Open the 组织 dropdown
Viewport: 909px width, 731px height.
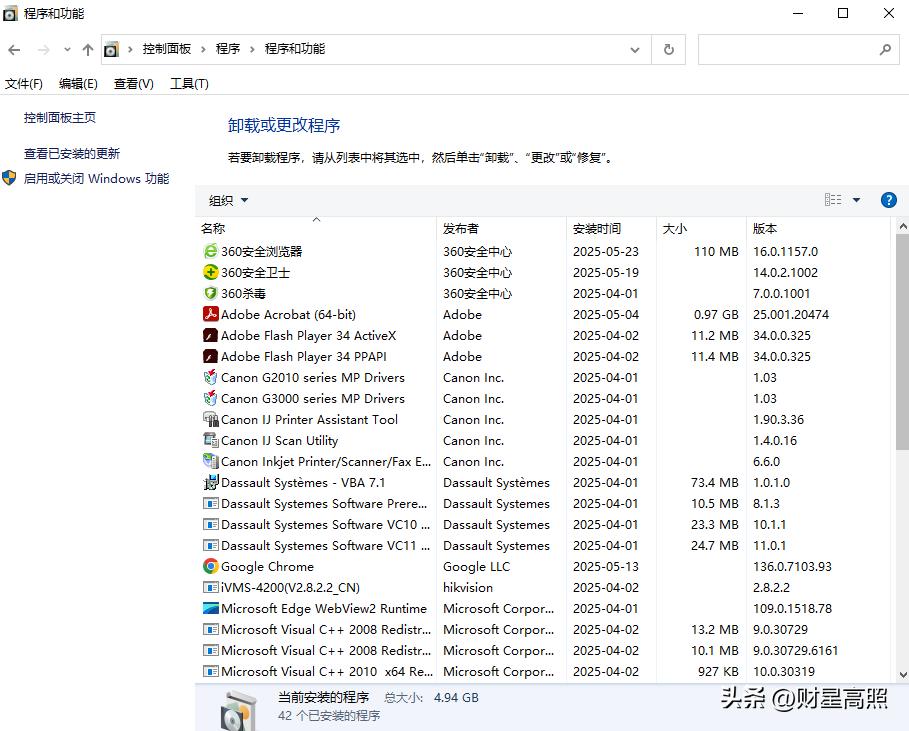[228, 201]
